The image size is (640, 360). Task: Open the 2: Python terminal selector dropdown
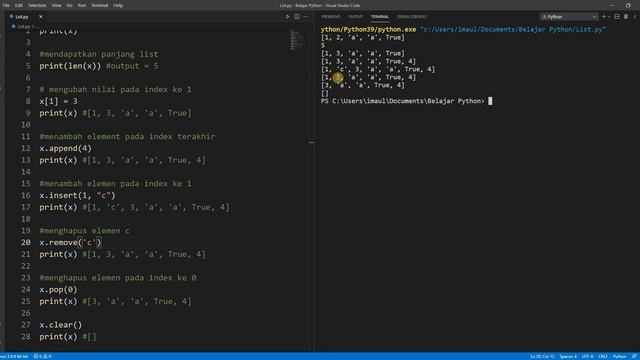coord(569,17)
